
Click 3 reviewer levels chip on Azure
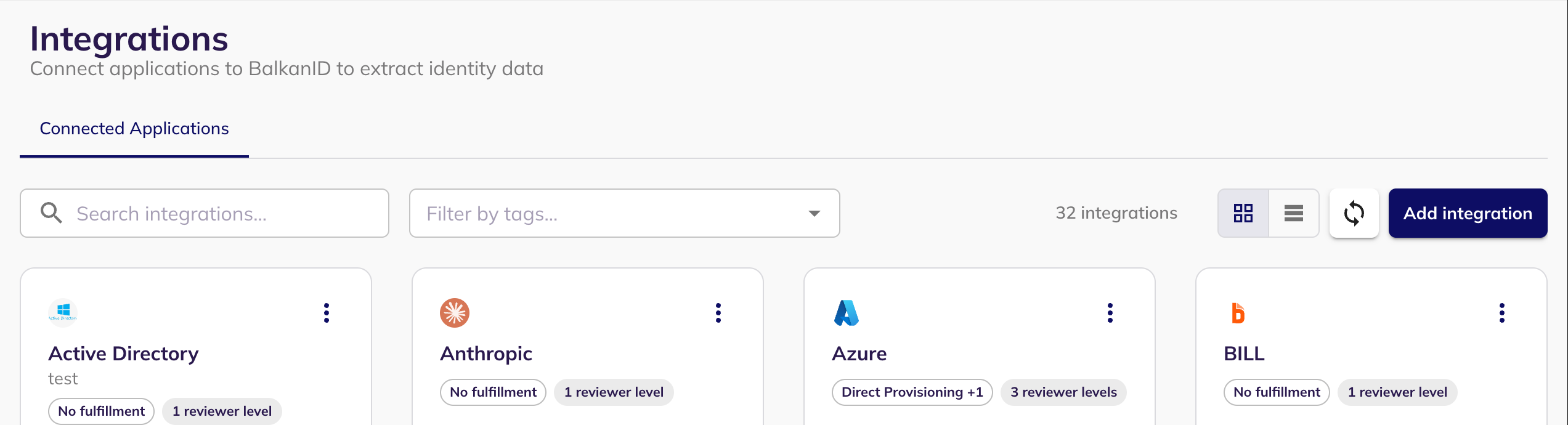(1063, 392)
